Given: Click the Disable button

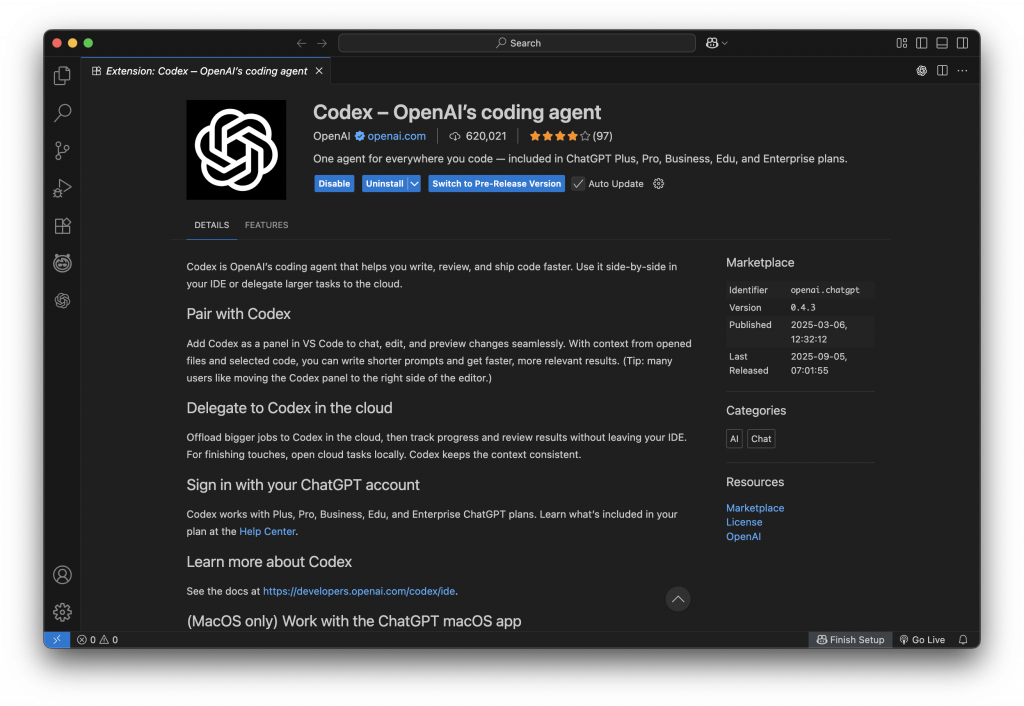Looking at the screenshot, I should click(334, 184).
